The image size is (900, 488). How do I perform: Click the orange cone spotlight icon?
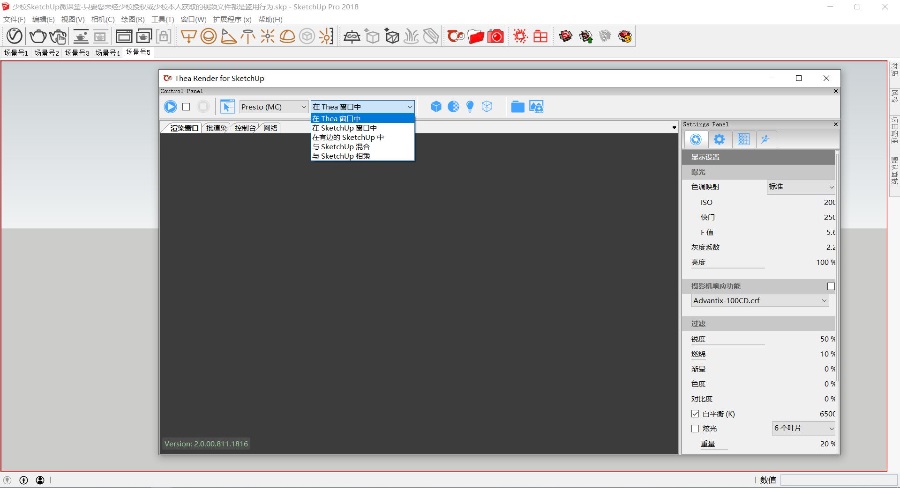pos(228,37)
